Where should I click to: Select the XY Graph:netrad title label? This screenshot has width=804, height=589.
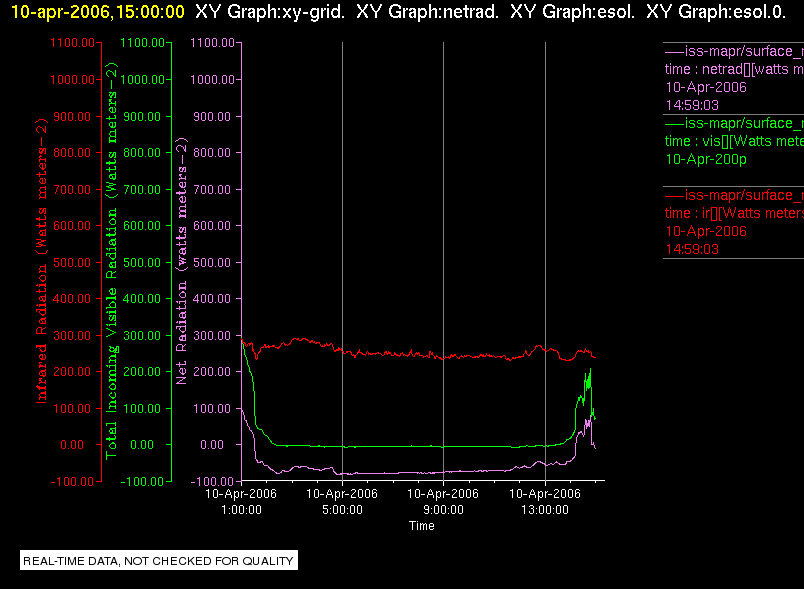coord(427,12)
